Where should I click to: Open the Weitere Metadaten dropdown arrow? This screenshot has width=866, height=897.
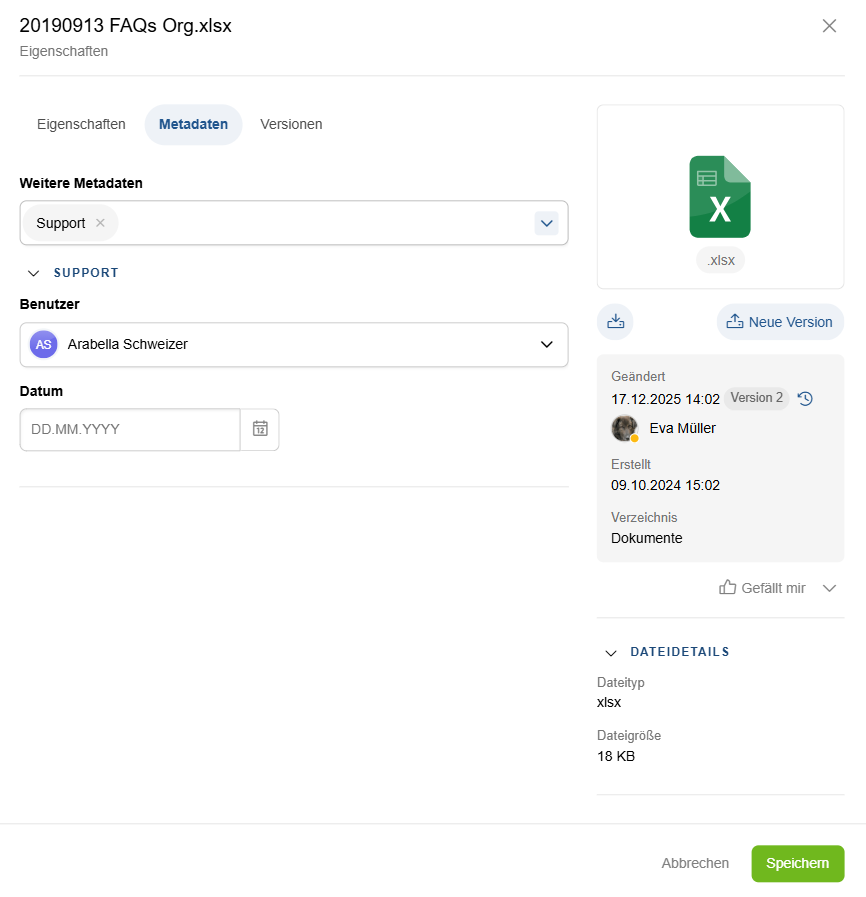point(546,223)
